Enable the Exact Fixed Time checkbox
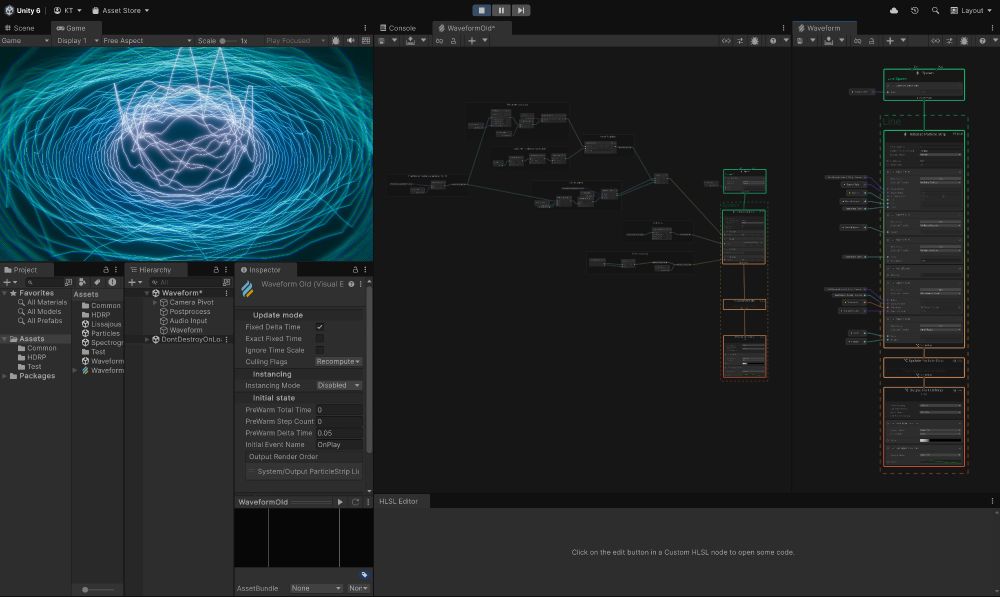Screen dimensions: 1000x597 pyautogui.click(x=320, y=339)
